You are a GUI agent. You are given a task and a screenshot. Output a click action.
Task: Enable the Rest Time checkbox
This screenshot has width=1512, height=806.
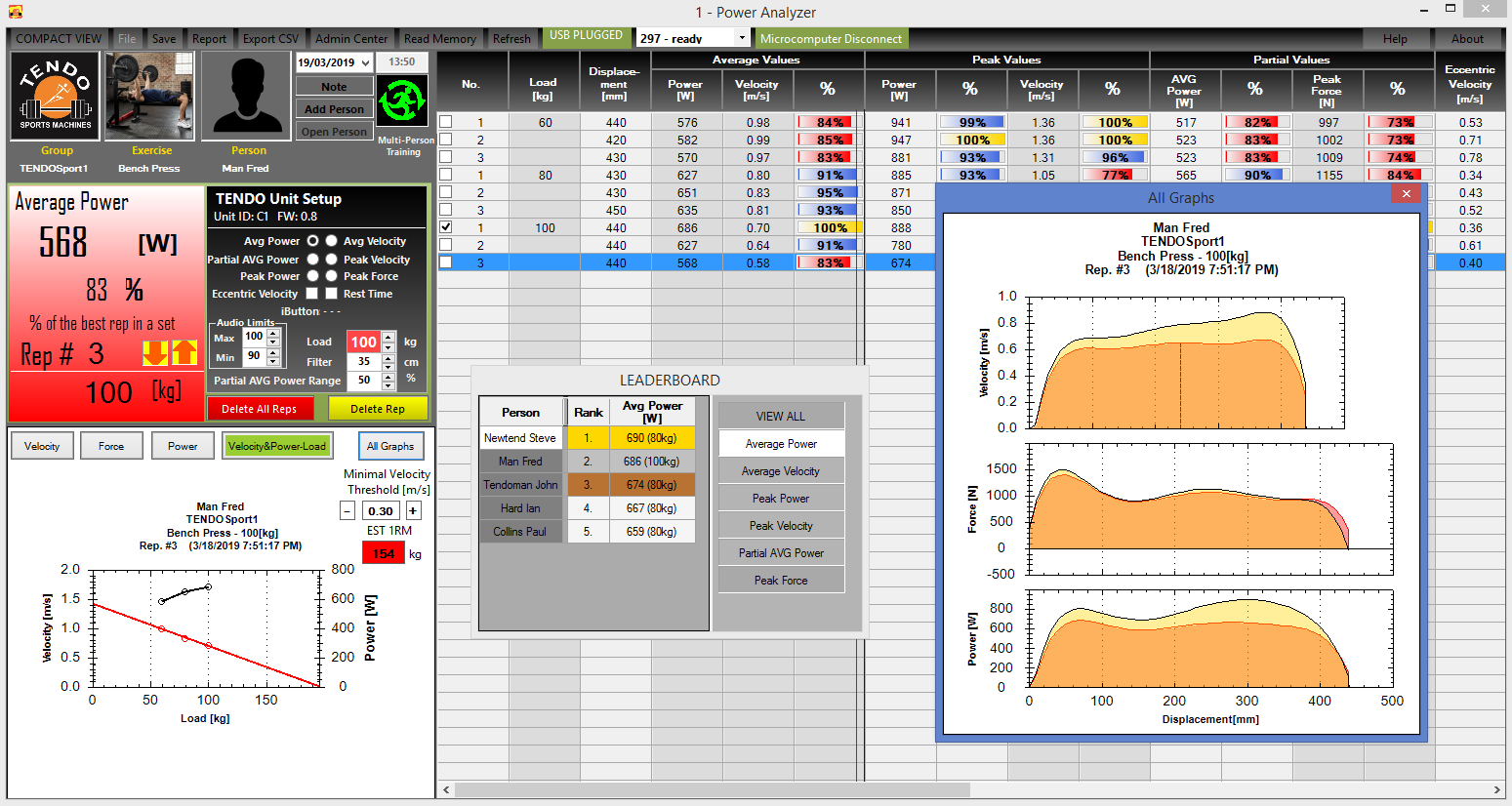point(332,294)
